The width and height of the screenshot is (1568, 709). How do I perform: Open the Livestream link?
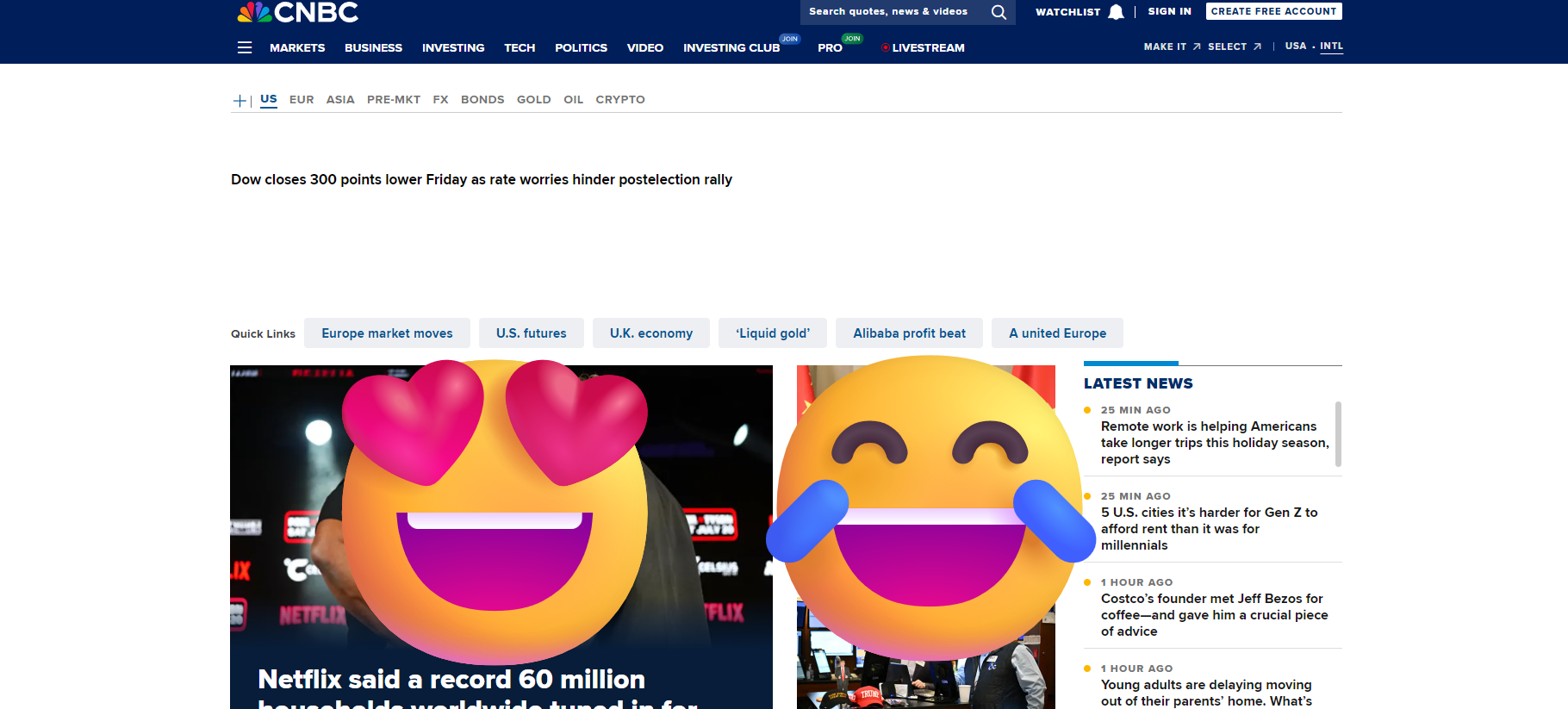928,47
